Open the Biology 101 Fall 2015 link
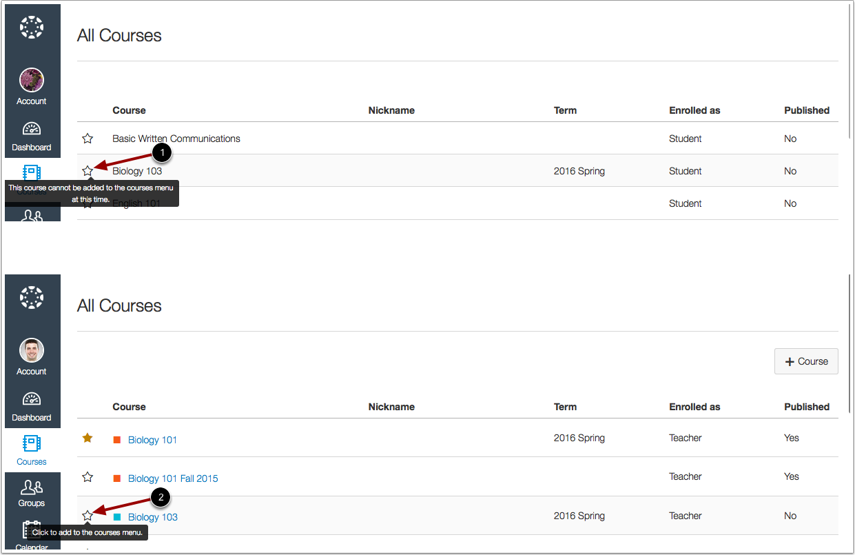Screen dimensions: 855x555 tap(173, 479)
